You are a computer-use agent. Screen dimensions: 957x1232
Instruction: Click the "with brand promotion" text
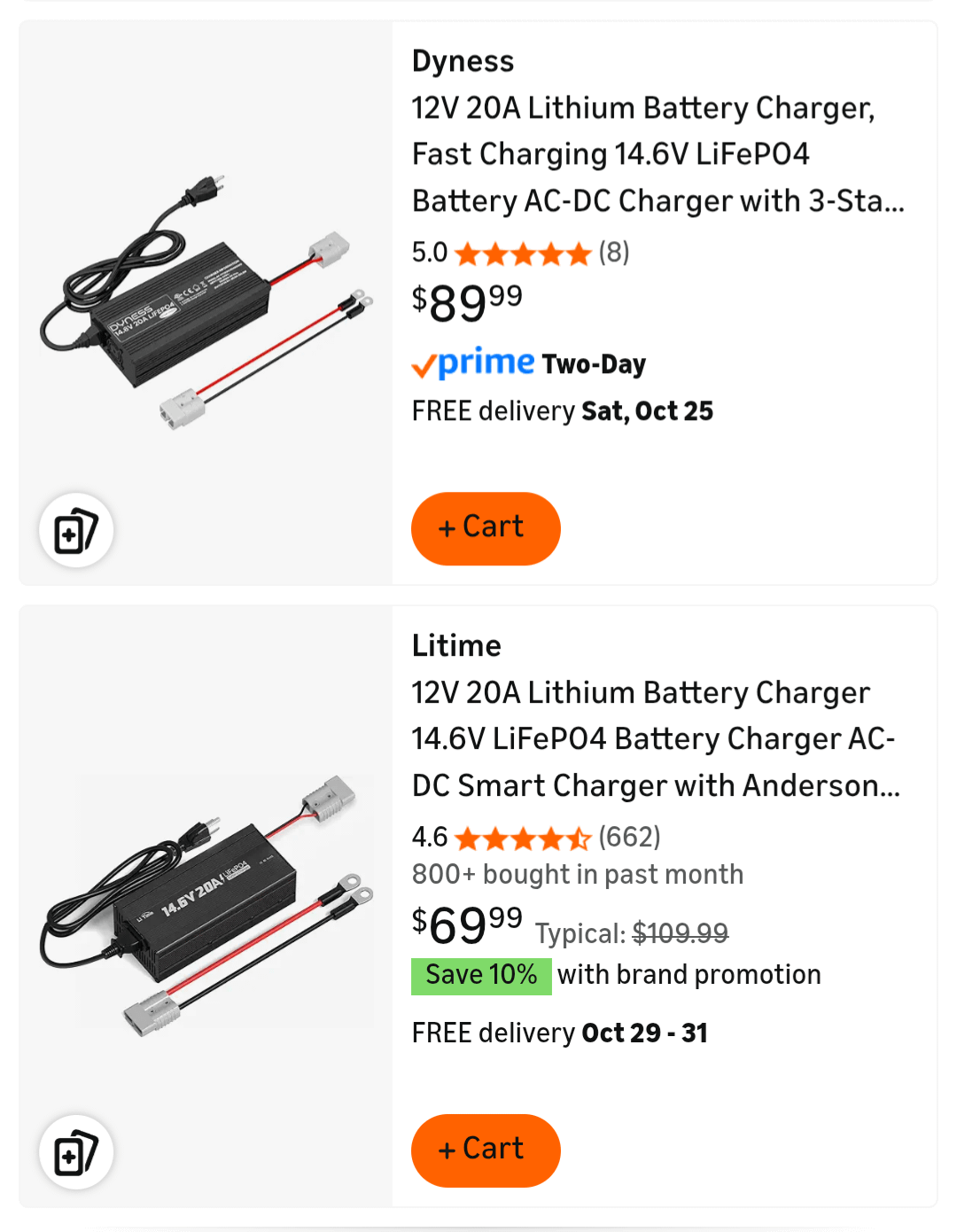689,975
